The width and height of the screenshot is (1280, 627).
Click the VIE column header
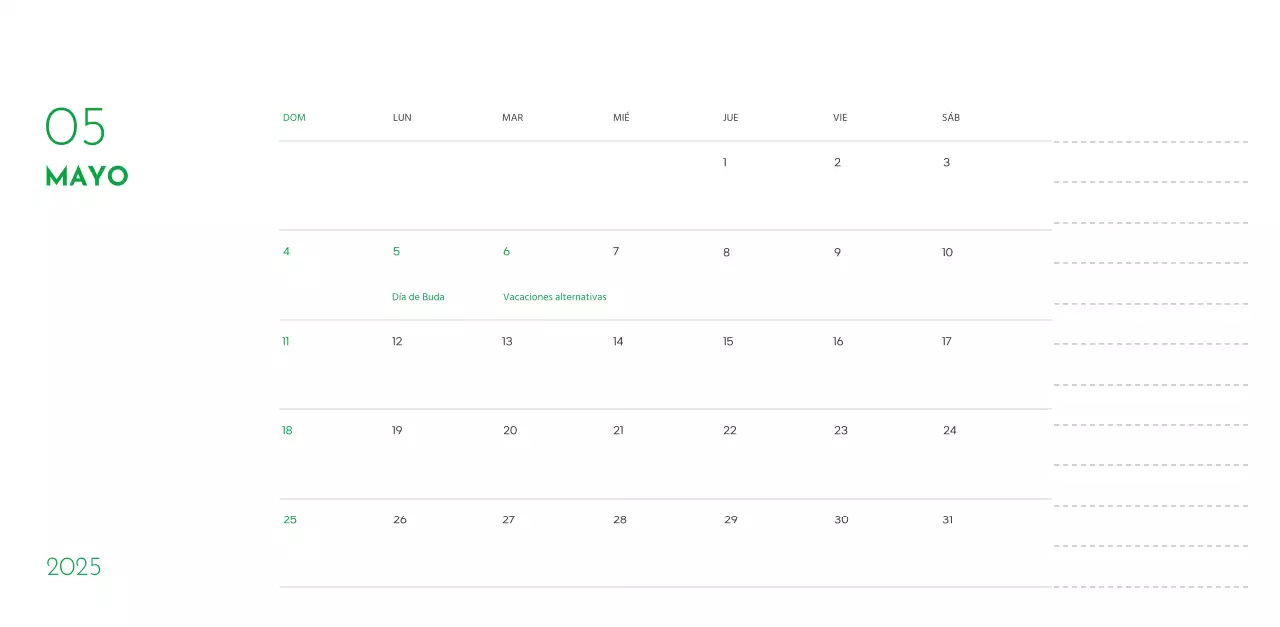tap(839, 117)
